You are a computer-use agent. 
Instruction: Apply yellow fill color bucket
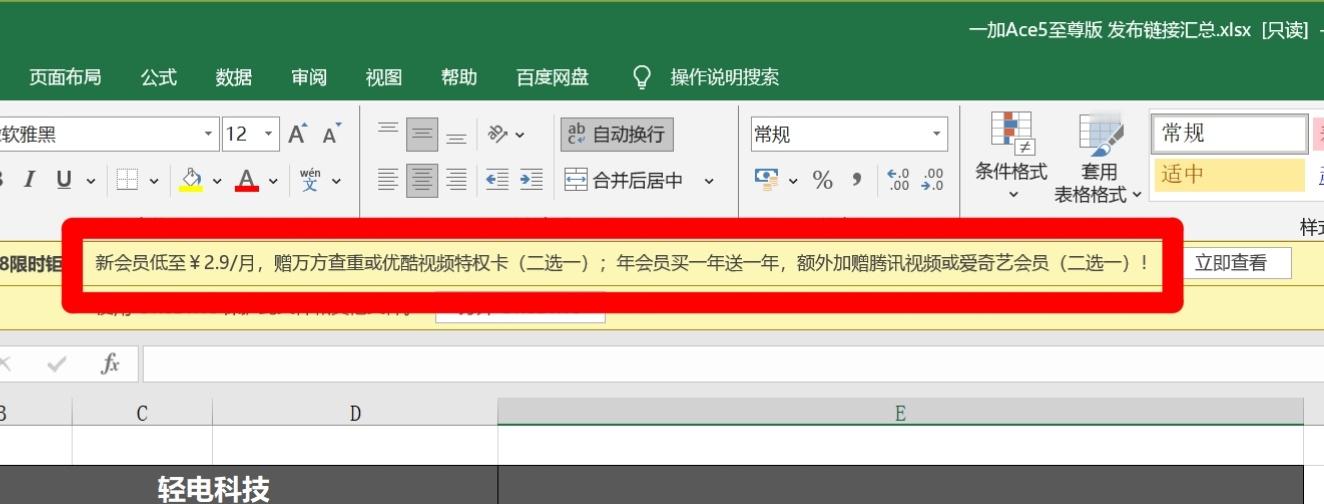click(191, 180)
